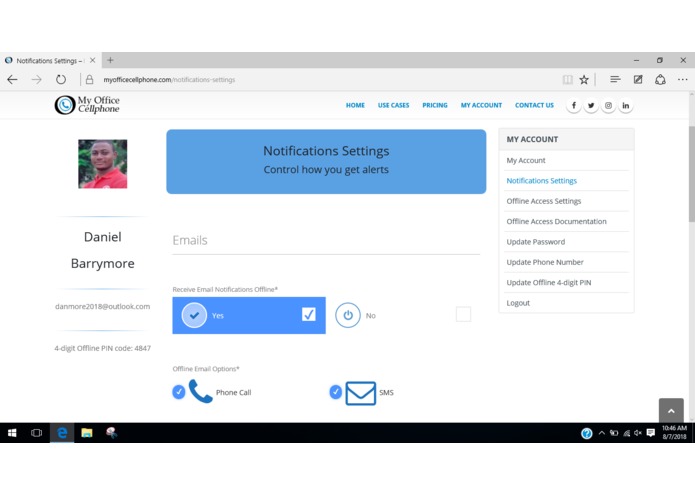The height and width of the screenshot is (494, 695).
Task: Click email danmore2018@outlook.com text
Action: coord(102,306)
